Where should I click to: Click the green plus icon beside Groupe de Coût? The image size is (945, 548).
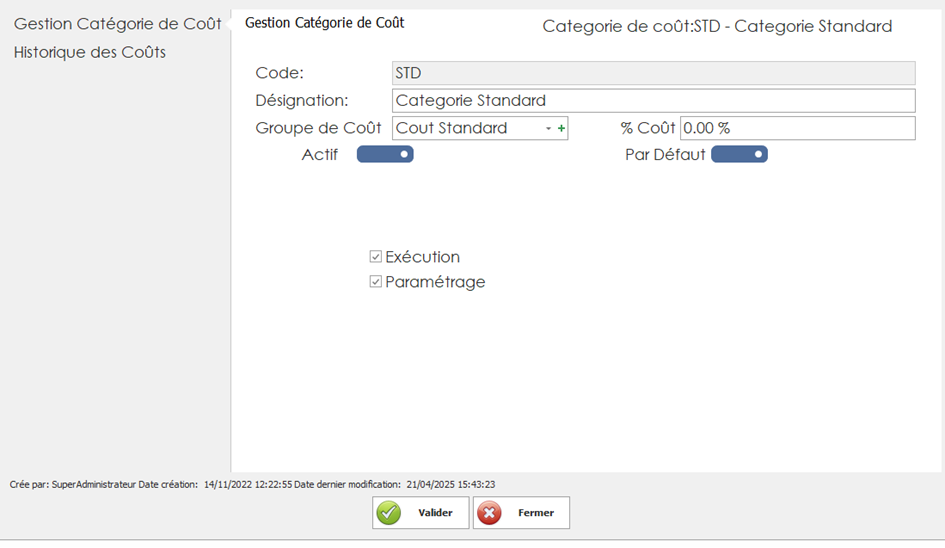tap(561, 129)
